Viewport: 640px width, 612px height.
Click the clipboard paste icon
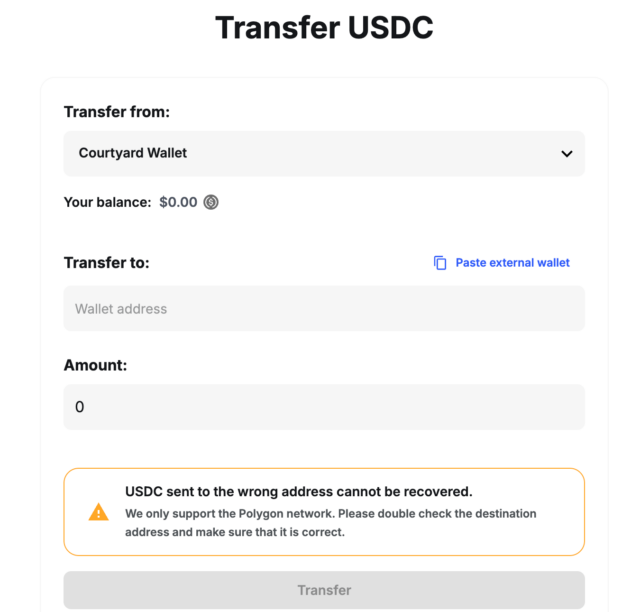(x=440, y=263)
